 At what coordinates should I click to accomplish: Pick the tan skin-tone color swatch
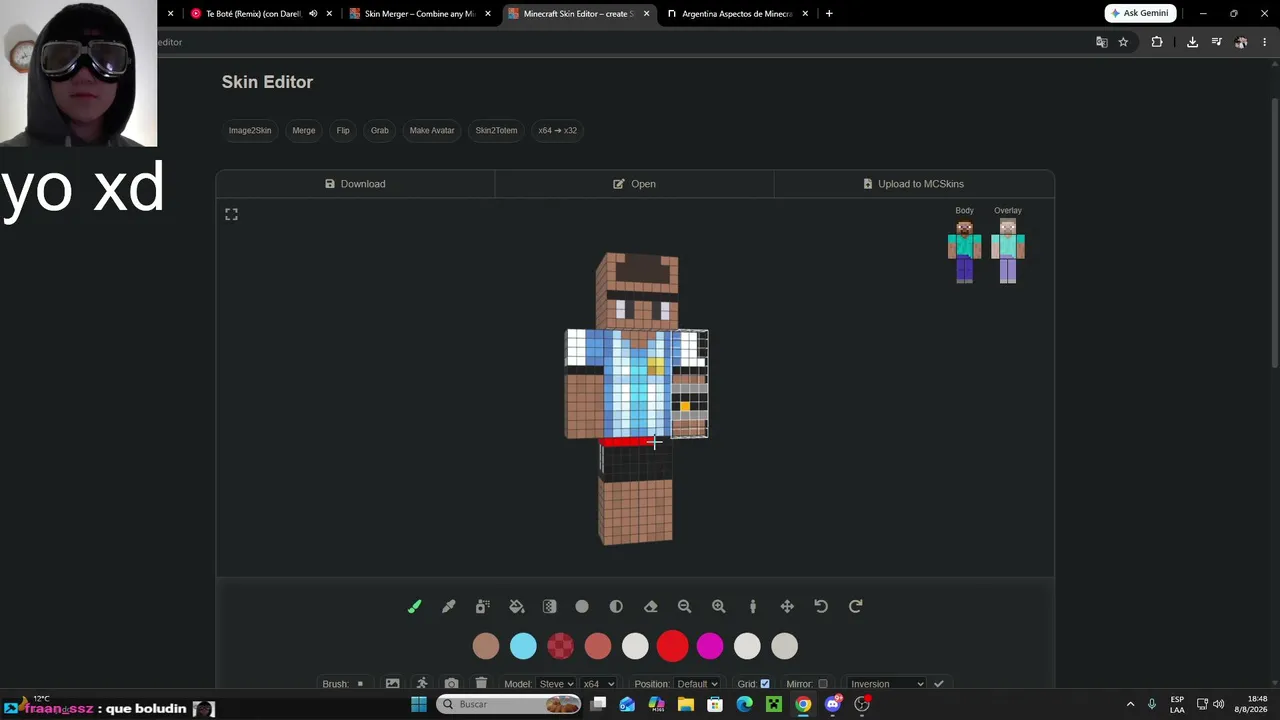pyautogui.click(x=486, y=646)
